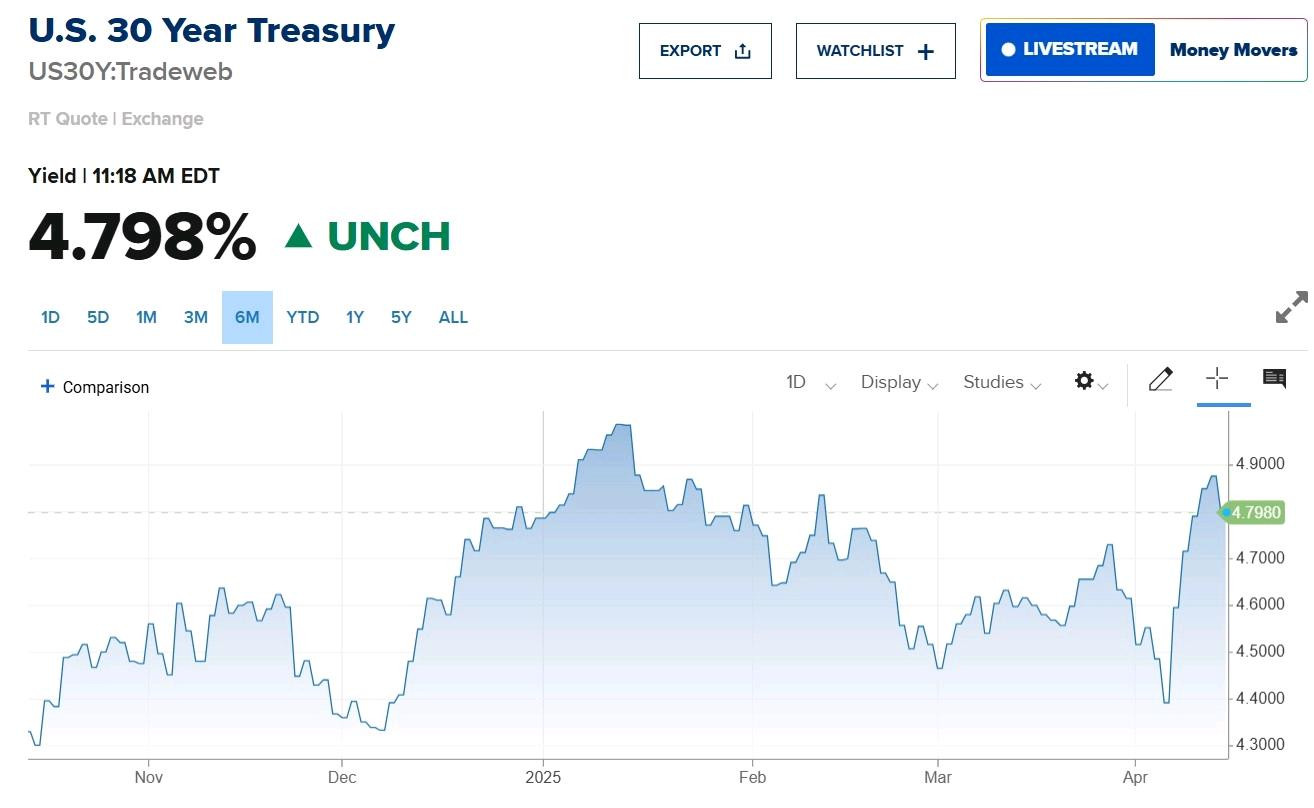
Task: Expand the Display dropdown
Action: click(x=899, y=382)
